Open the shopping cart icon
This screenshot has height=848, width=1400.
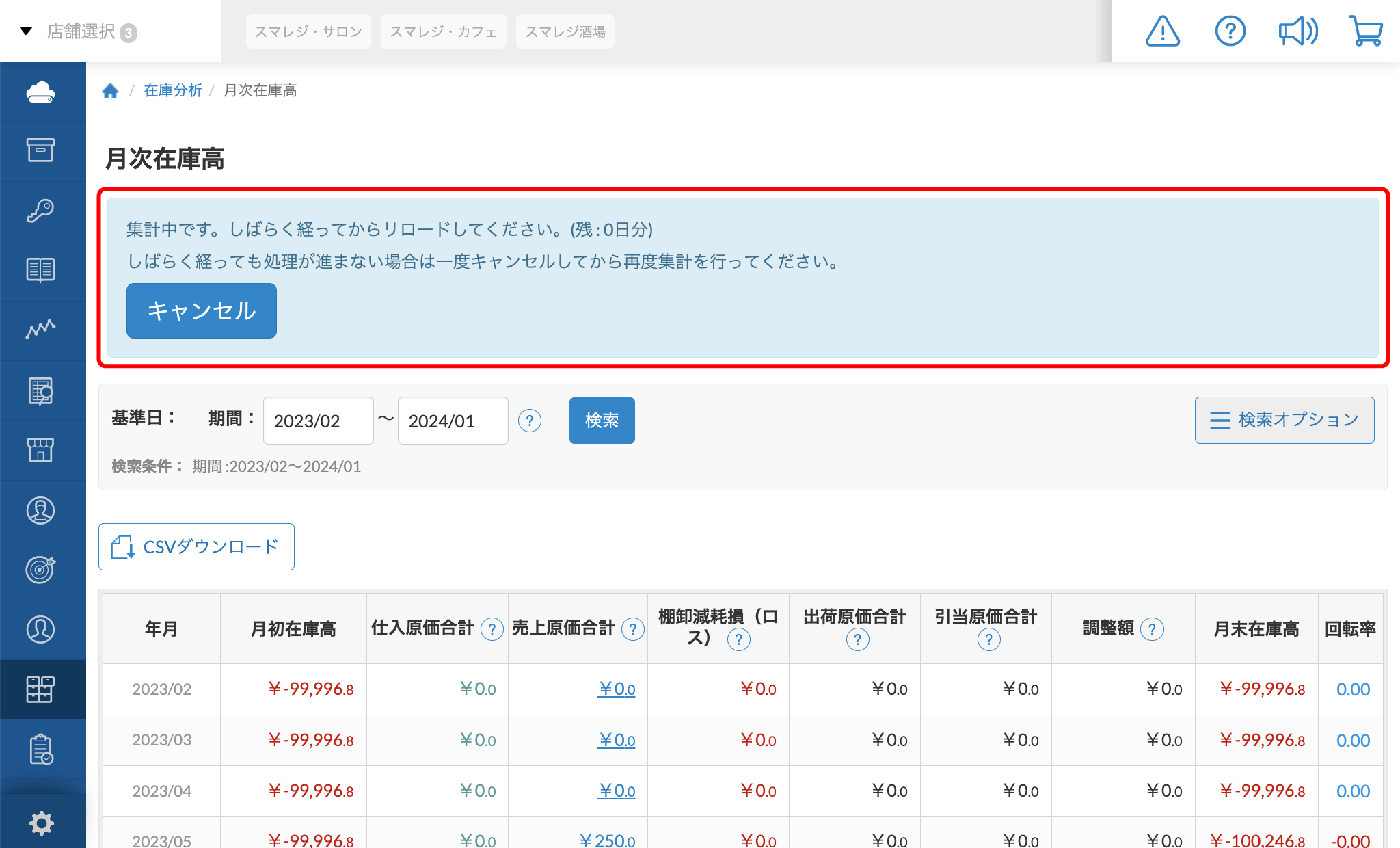point(1365,31)
